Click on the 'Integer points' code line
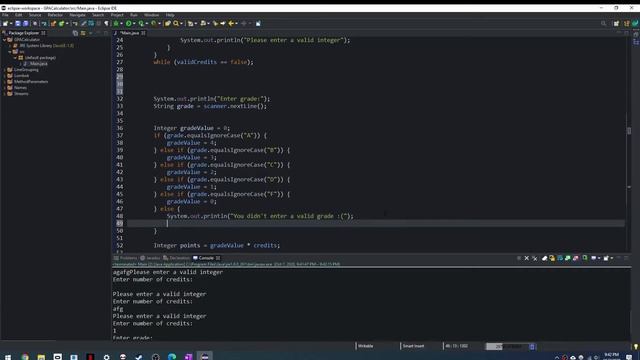Image resolution: width=640 pixels, height=360 pixels. (217, 246)
